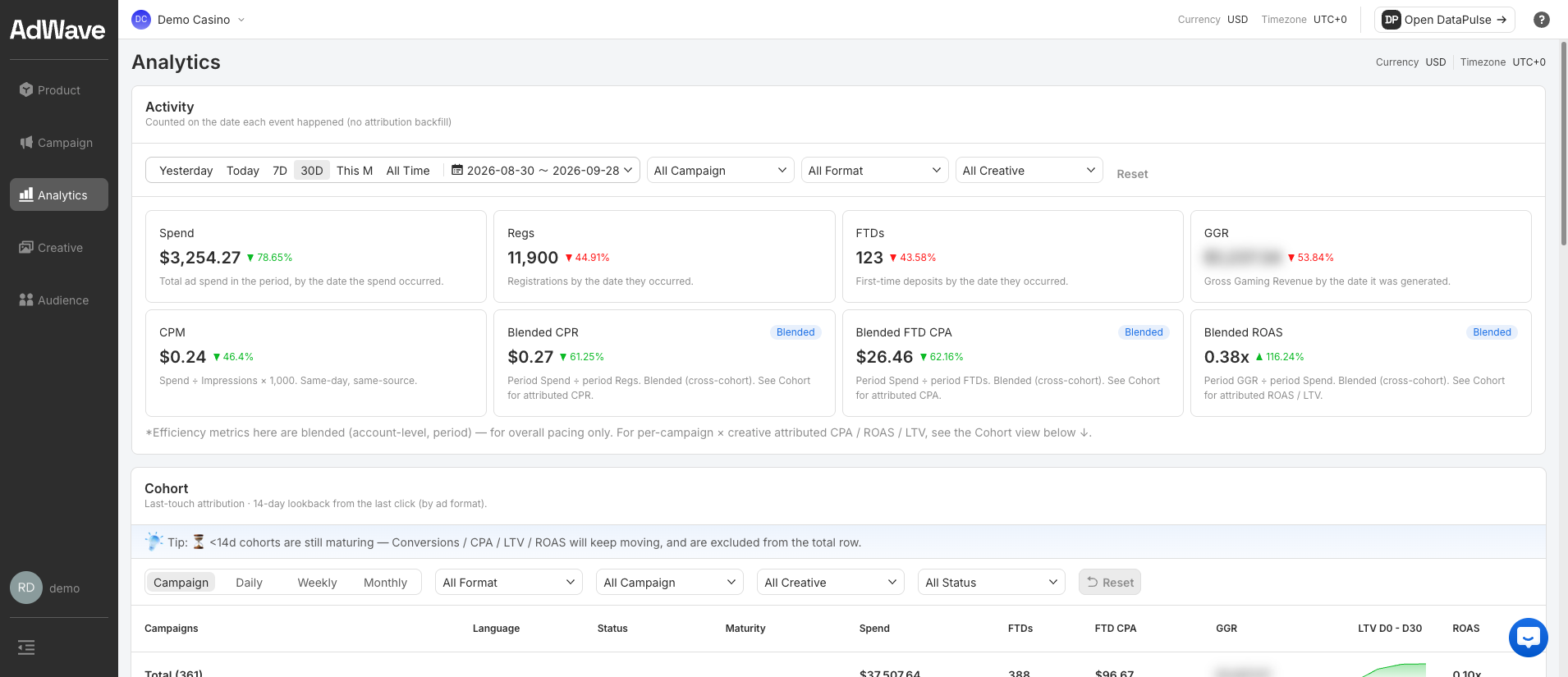Click the AdWave logo
The image size is (1568, 677).
coord(57,30)
